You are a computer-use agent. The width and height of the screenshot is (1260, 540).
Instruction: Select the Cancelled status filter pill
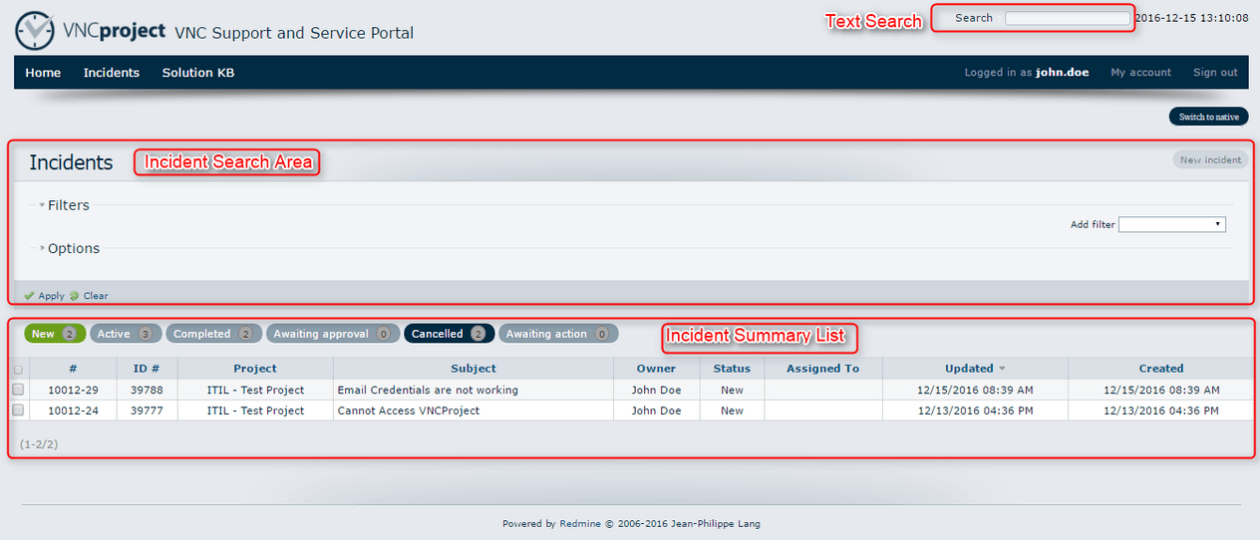pyautogui.click(x=448, y=334)
